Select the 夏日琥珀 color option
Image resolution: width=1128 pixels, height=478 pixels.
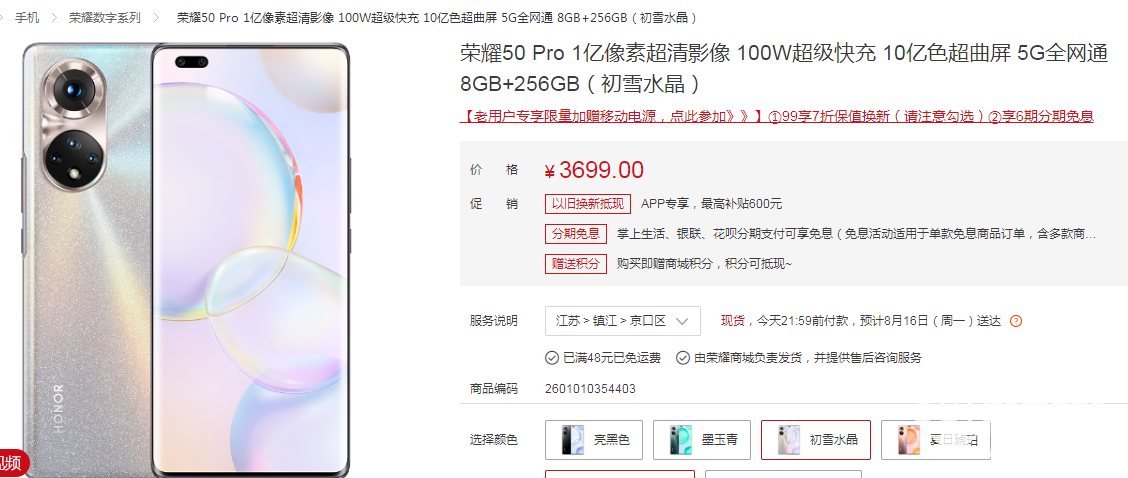(935, 440)
